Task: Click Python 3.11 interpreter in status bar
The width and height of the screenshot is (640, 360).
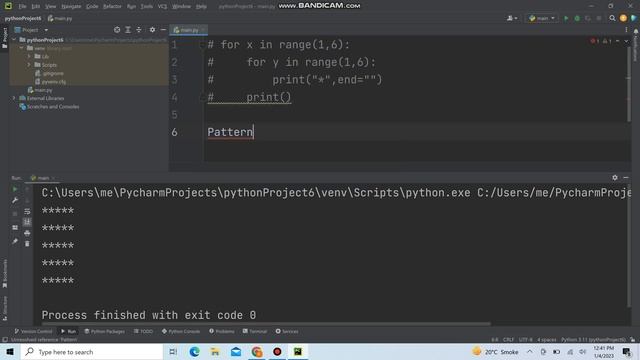Action: [x=593, y=340]
